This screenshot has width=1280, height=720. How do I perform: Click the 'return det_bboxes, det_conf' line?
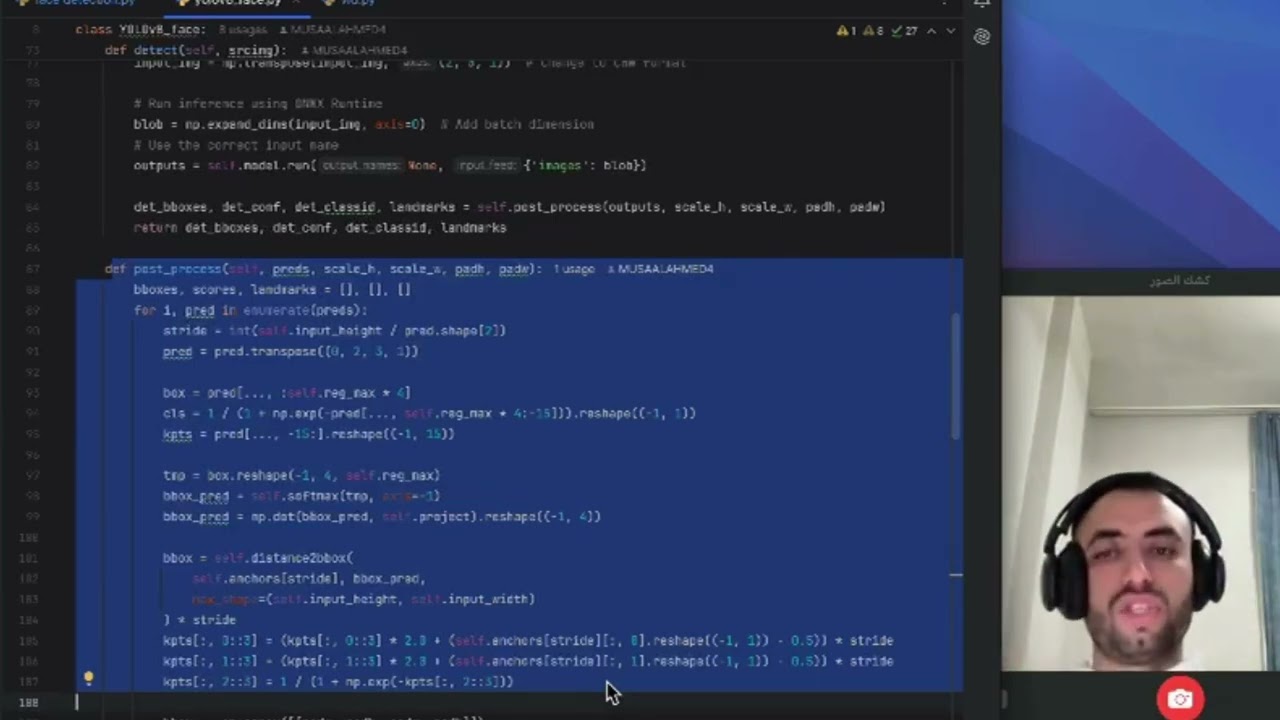(320, 228)
